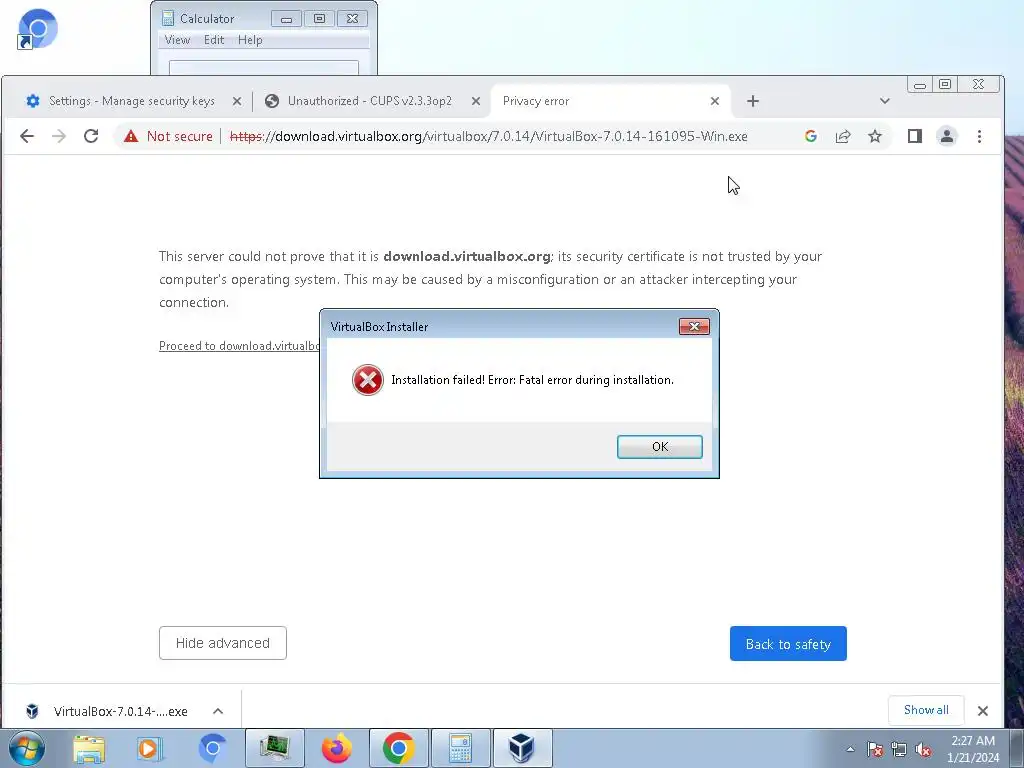1024x768 pixels.
Task: Select the Calculator taskbar button
Action: click(461, 748)
